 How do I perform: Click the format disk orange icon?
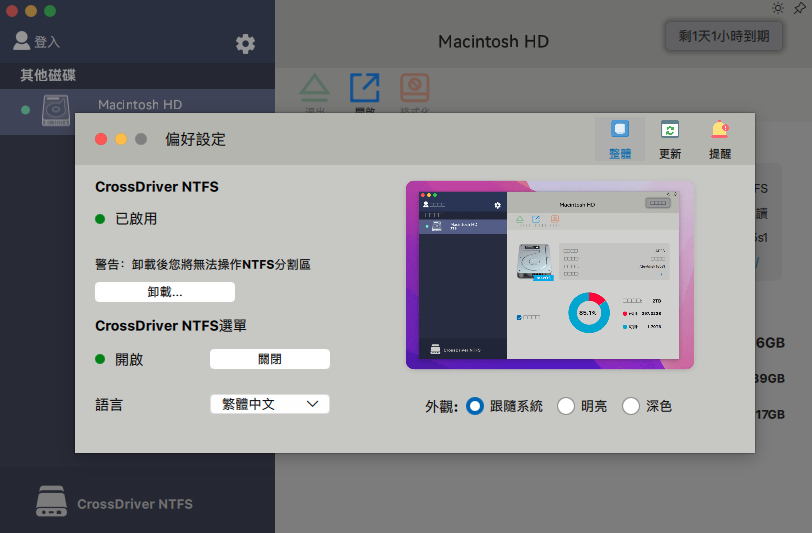pyautogui.click(x=414, y=88)
